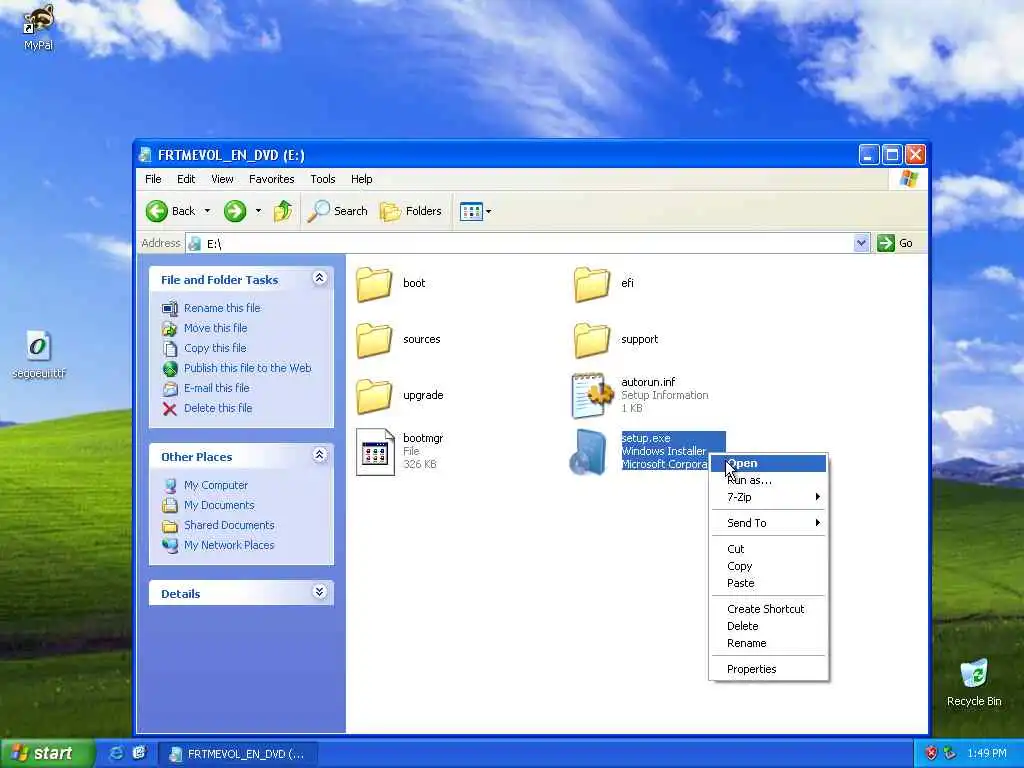1024x768 pixels.
Task: Open the boot folder icon
Action: (x=374, y=284)
